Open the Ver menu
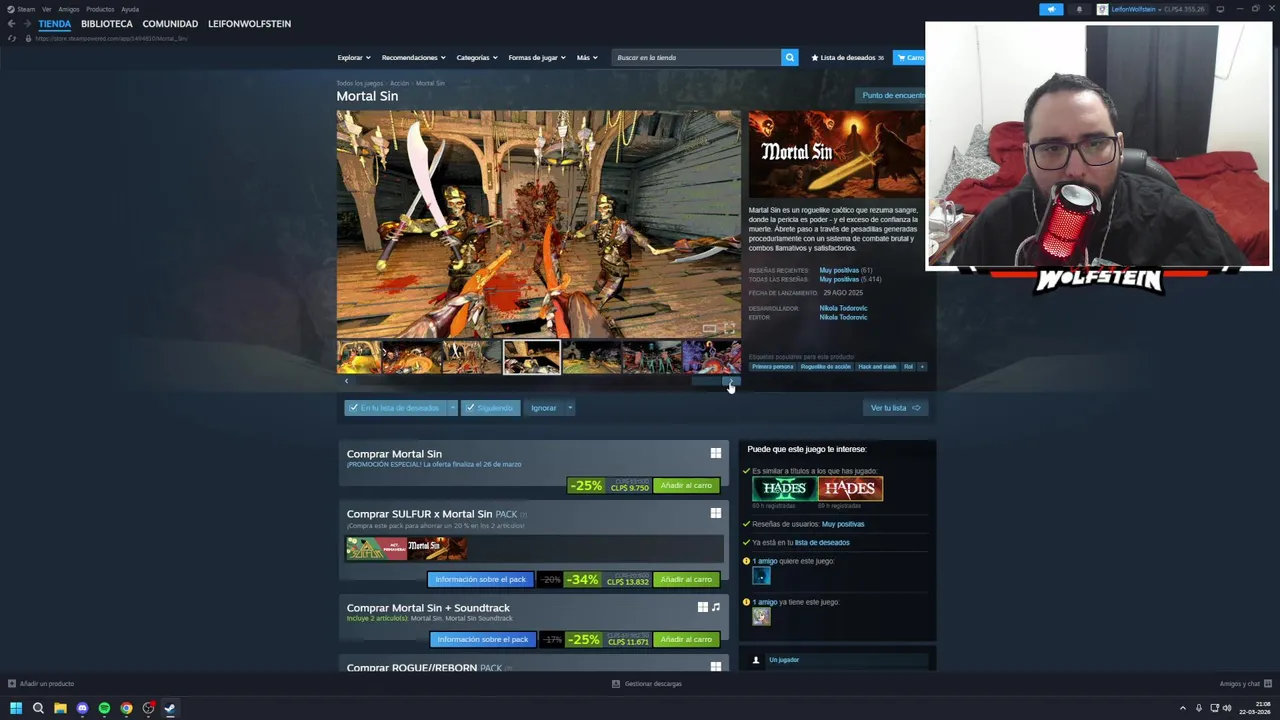This screenshot has height=720, width=1280. (46, 9)
